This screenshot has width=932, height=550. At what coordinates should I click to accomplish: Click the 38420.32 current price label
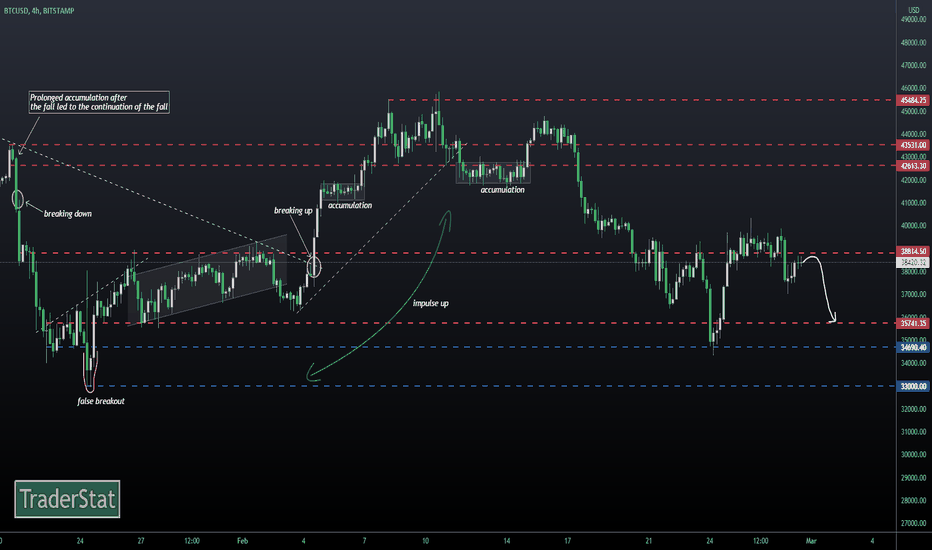click(913, 262)
